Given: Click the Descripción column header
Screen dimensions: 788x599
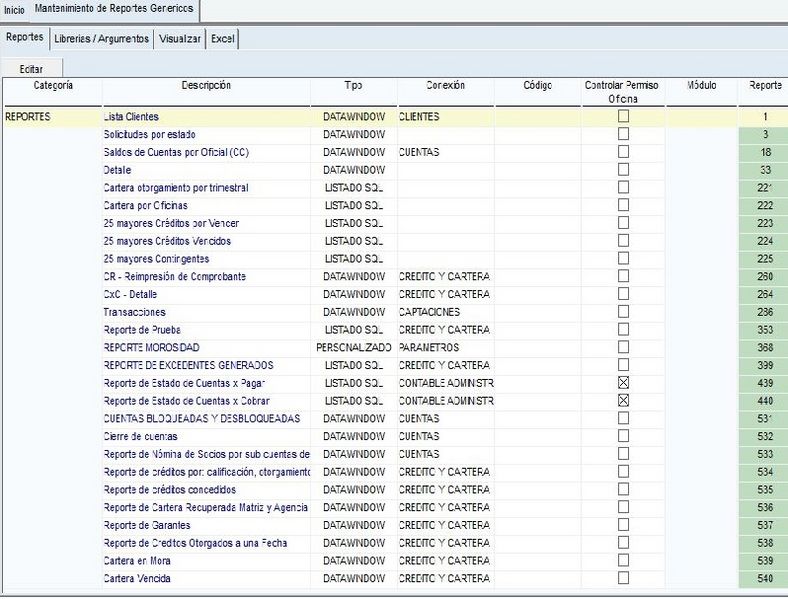Looking at the screenshot, I should click(206, 86).
